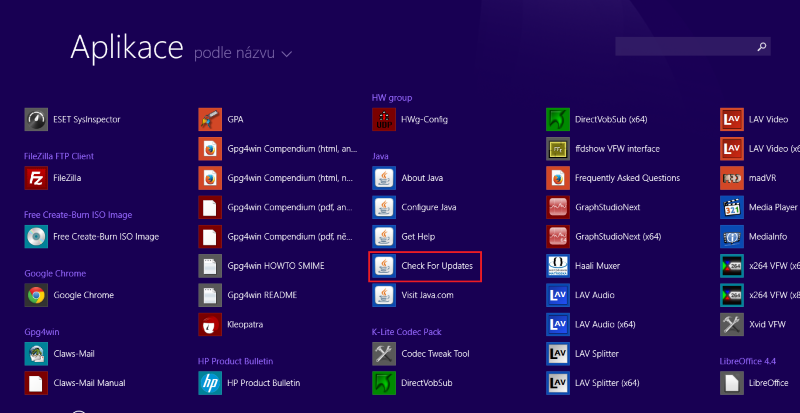Select K-Lite Codec Pack group header
This screenshot has height=413, width=800.
[407, 332]
